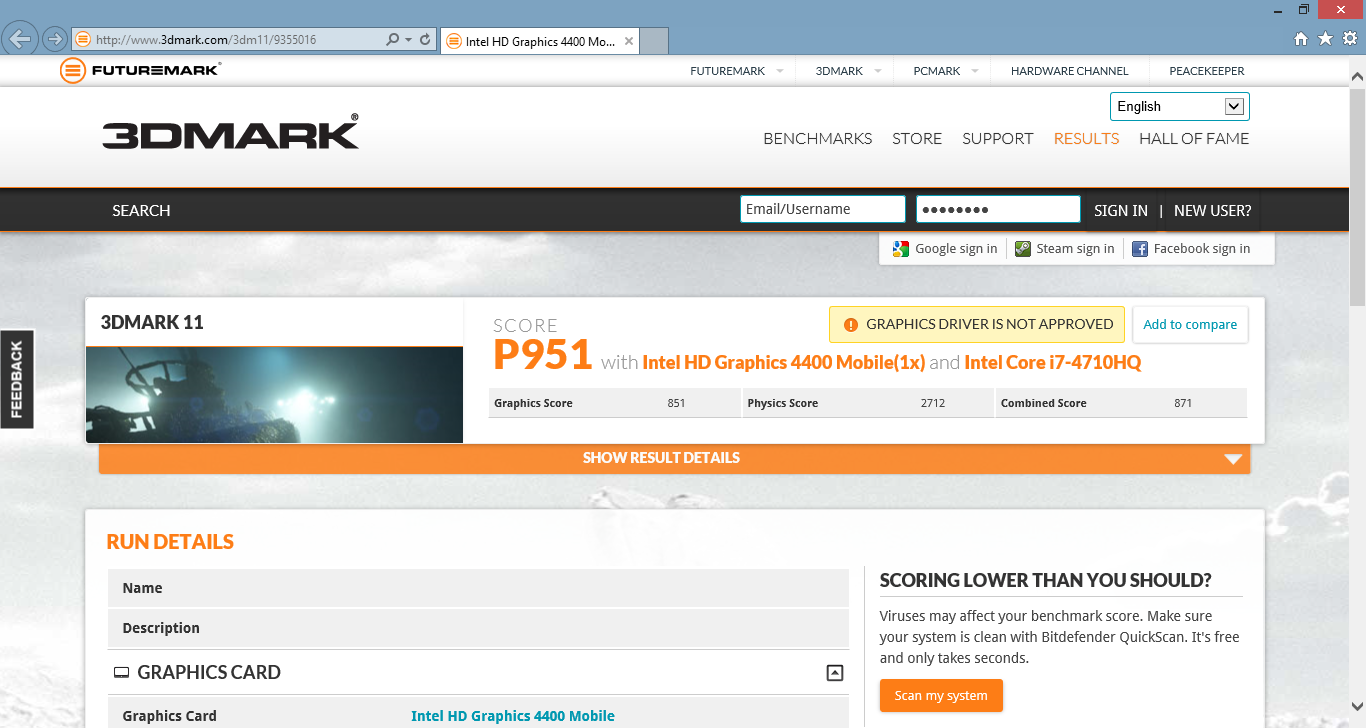This screenshot has height=728, width=1366.
Task: Open Favorites with the star icon
Action: tap(1326, 39)
